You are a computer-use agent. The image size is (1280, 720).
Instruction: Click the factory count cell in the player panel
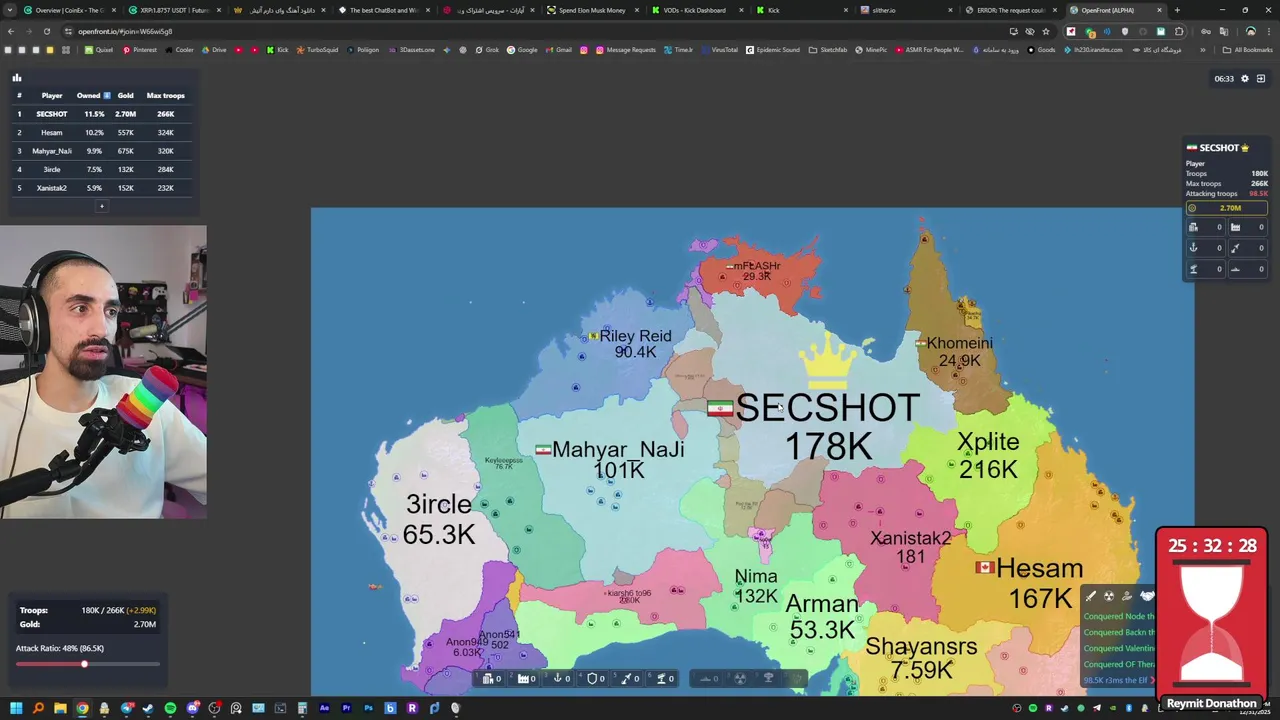tap(1247, 227)
